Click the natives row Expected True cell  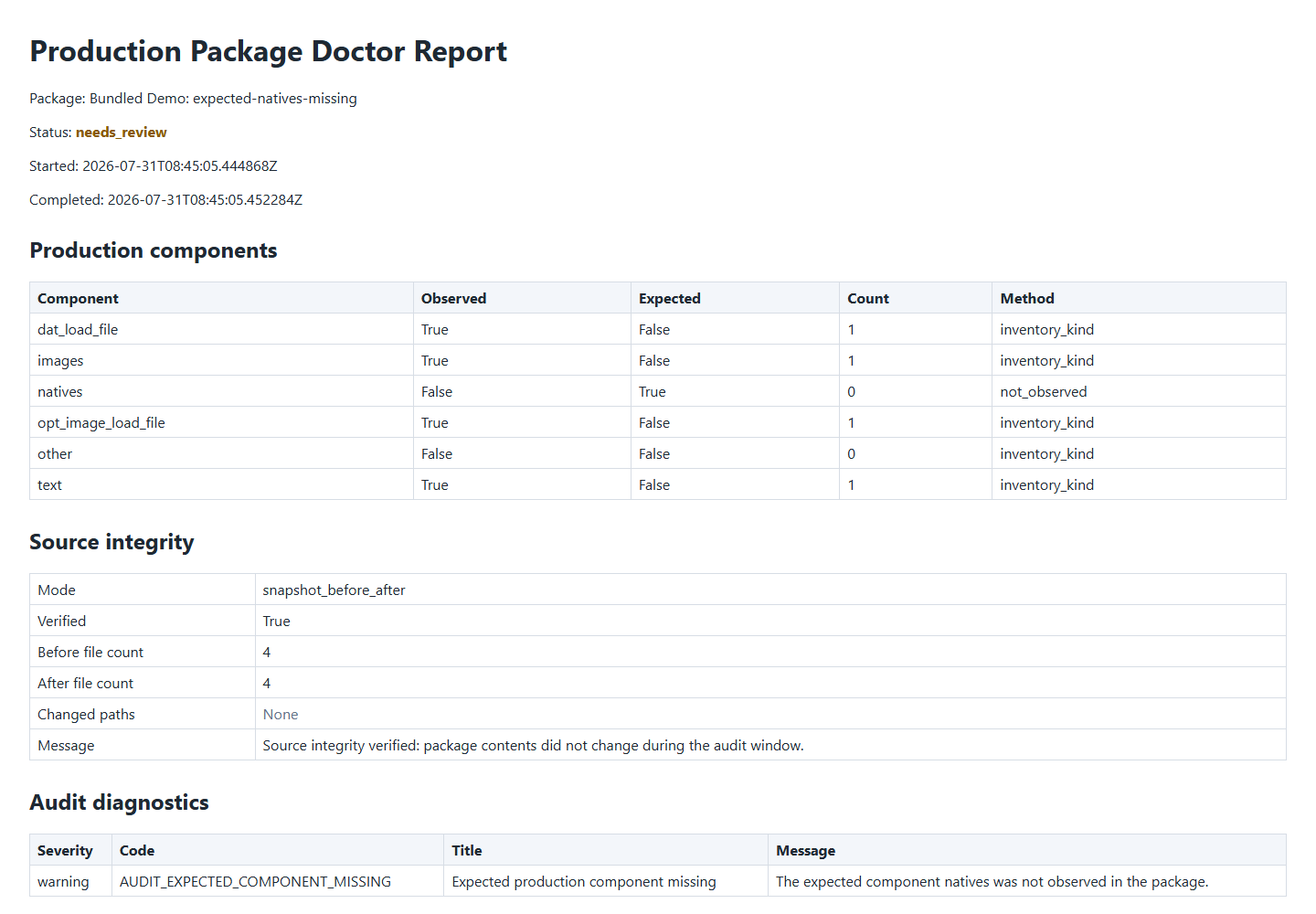pos(735,391)
